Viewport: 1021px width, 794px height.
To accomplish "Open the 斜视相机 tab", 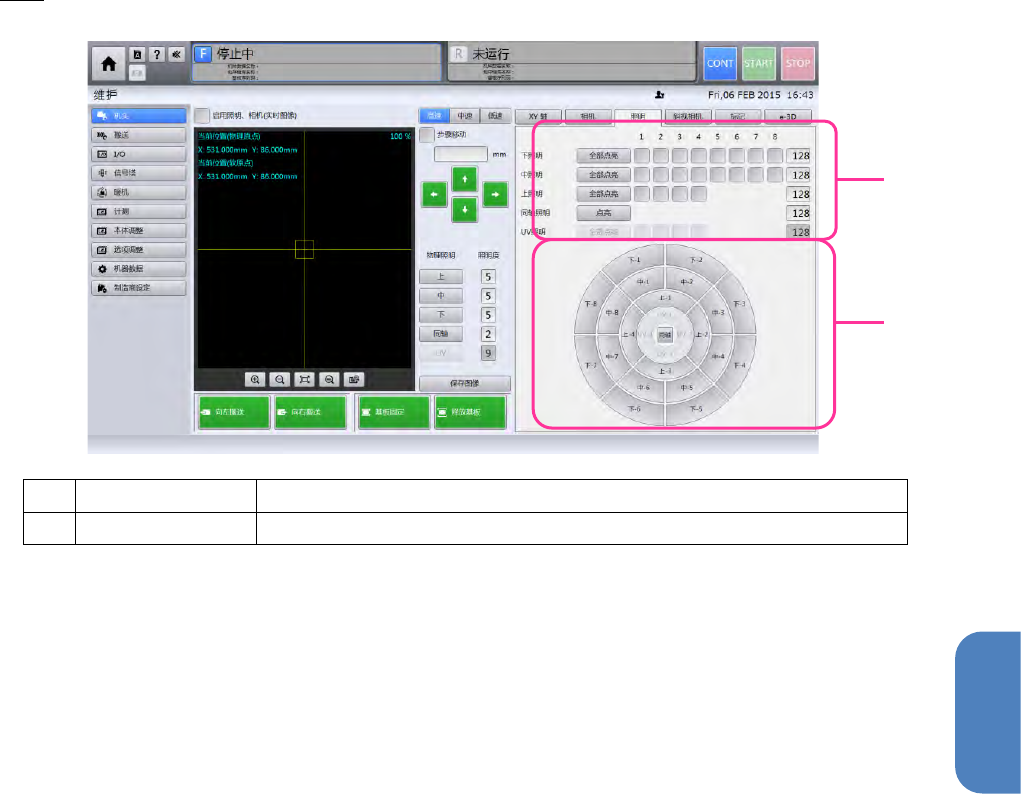I will (x=688, y=117).
